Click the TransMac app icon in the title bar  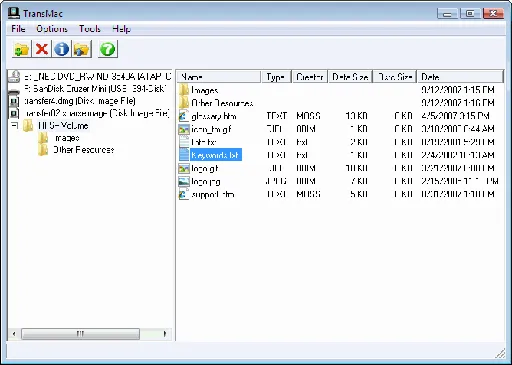pyautogui.click(x=14, y=13)
